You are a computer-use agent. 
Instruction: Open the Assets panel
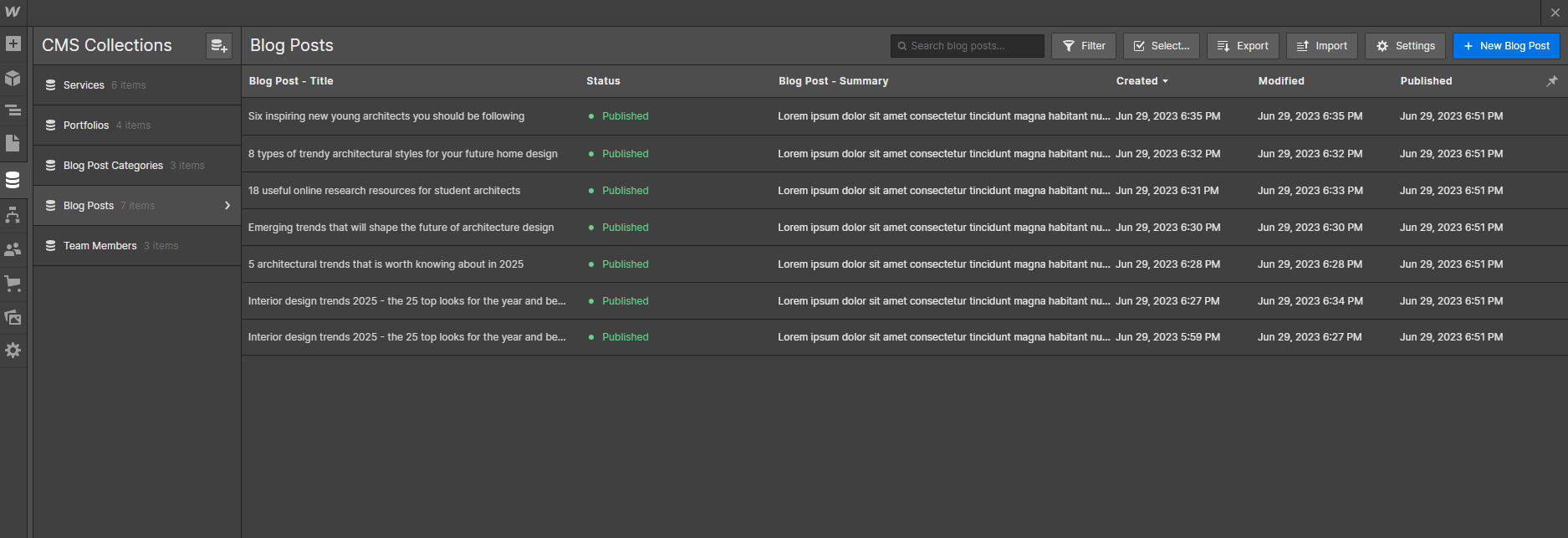click(13, 317)
